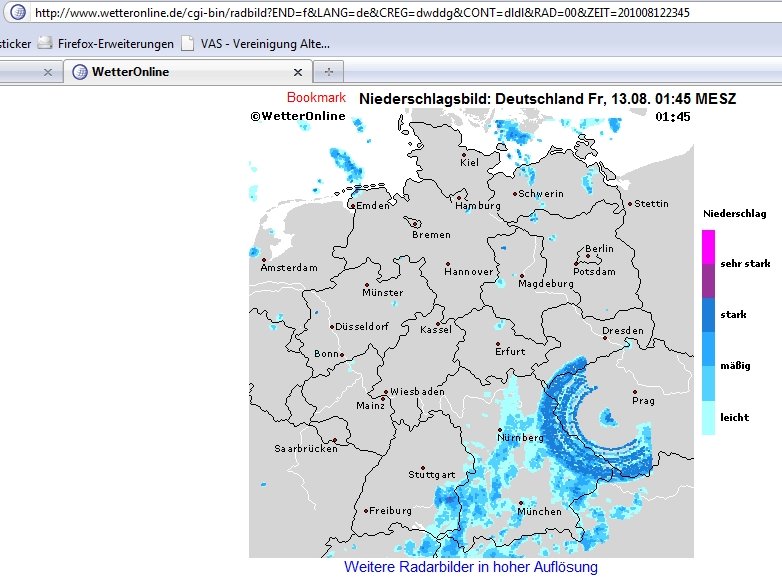The height and width of the screenshot is (578, 782).
Task: Close the tab left of WetterOnline
Action: click(48, 72)
